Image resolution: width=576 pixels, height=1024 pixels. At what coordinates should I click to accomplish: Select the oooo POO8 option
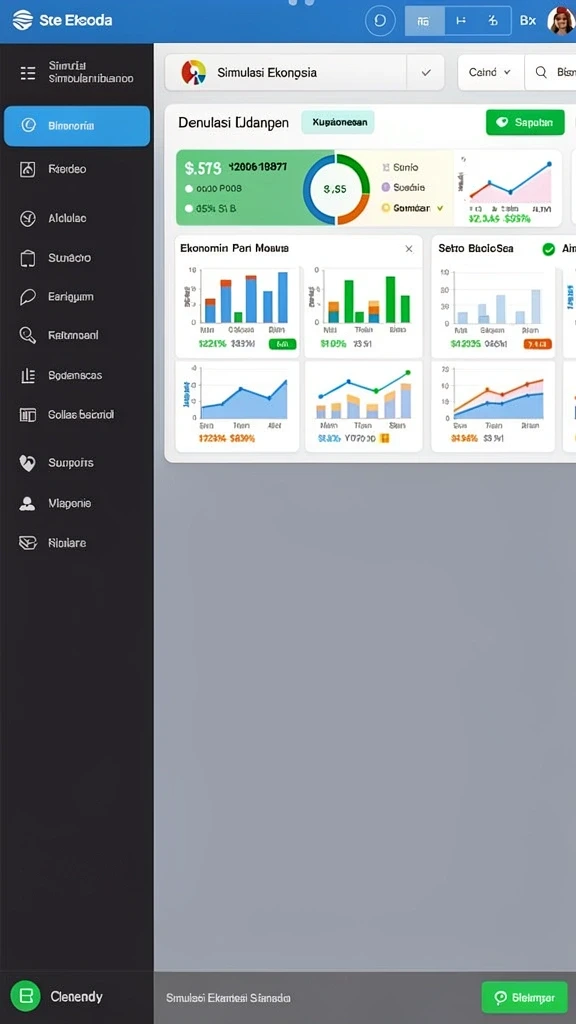[x=214, y=188]
